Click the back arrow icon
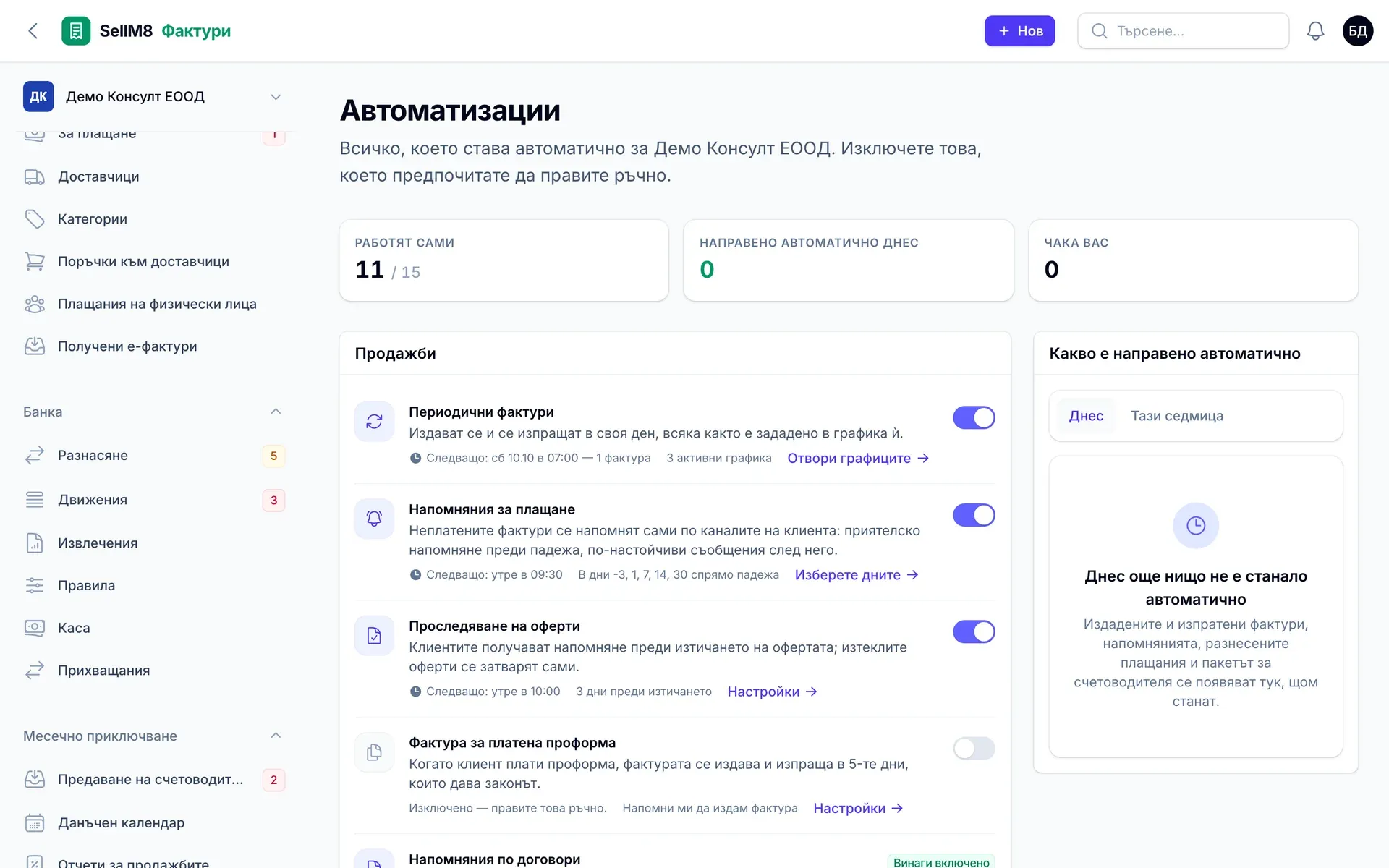Screen dimensions: 1389x868 pyautogui.click(x=33, y=31)
